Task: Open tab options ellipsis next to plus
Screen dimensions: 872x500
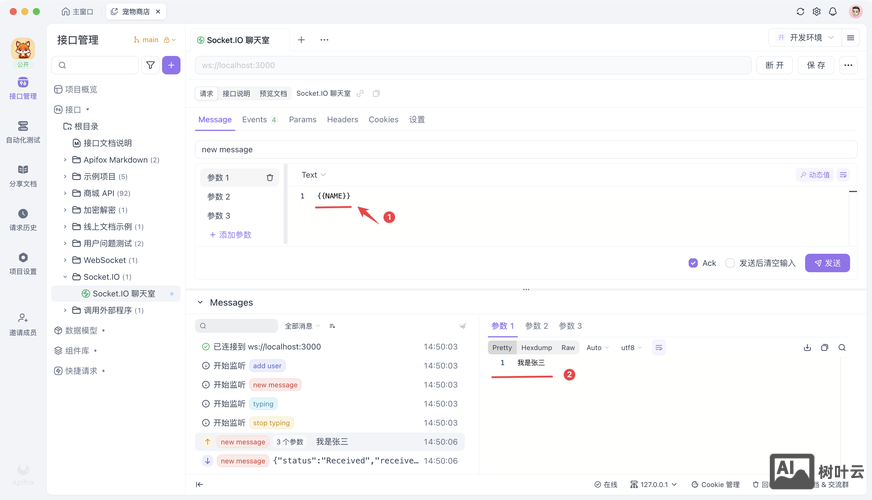Action: [324, 39]
